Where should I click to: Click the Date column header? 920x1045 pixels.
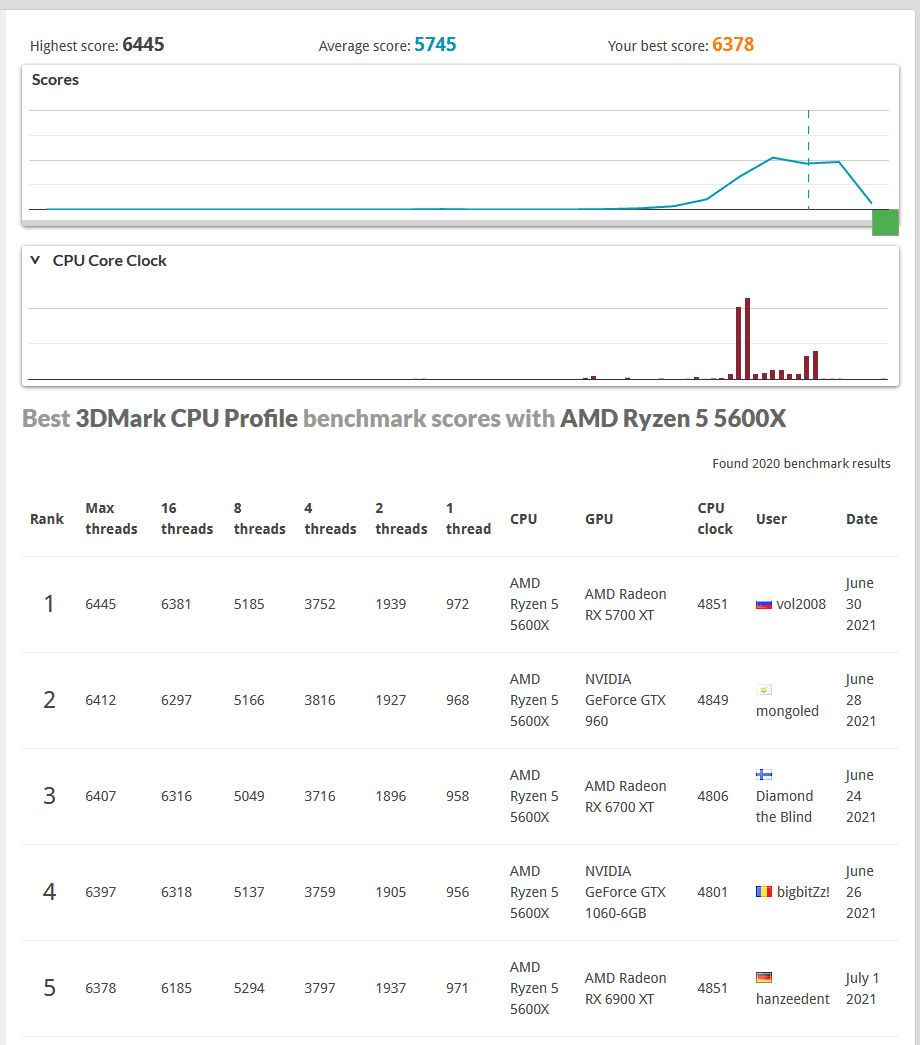point(861,519)
